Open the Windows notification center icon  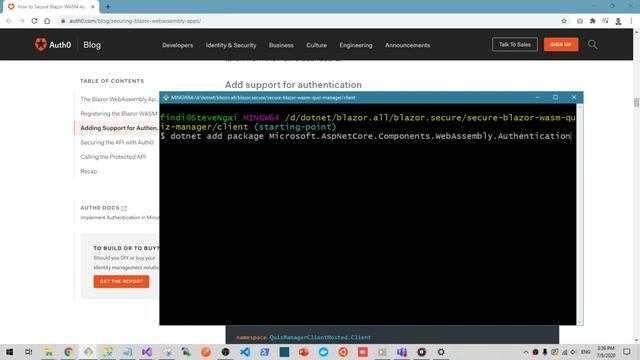click(x=627, y=352)
